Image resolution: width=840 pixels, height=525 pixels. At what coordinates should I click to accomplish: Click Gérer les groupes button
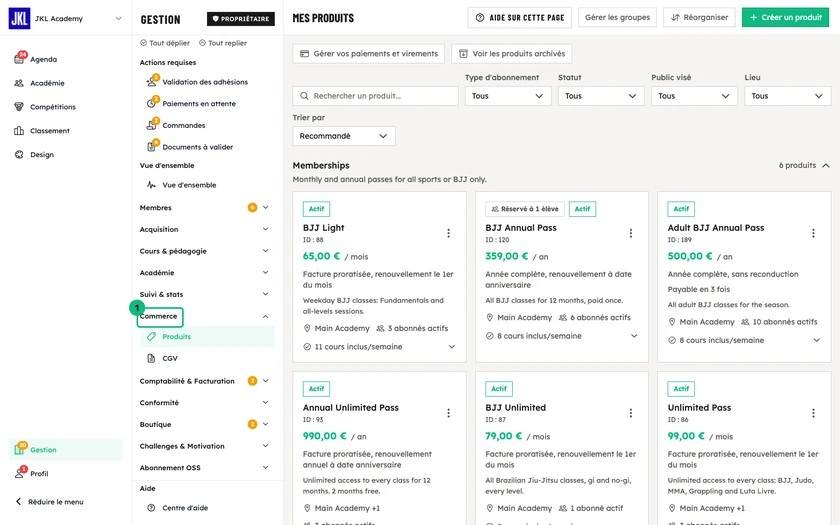617,18
